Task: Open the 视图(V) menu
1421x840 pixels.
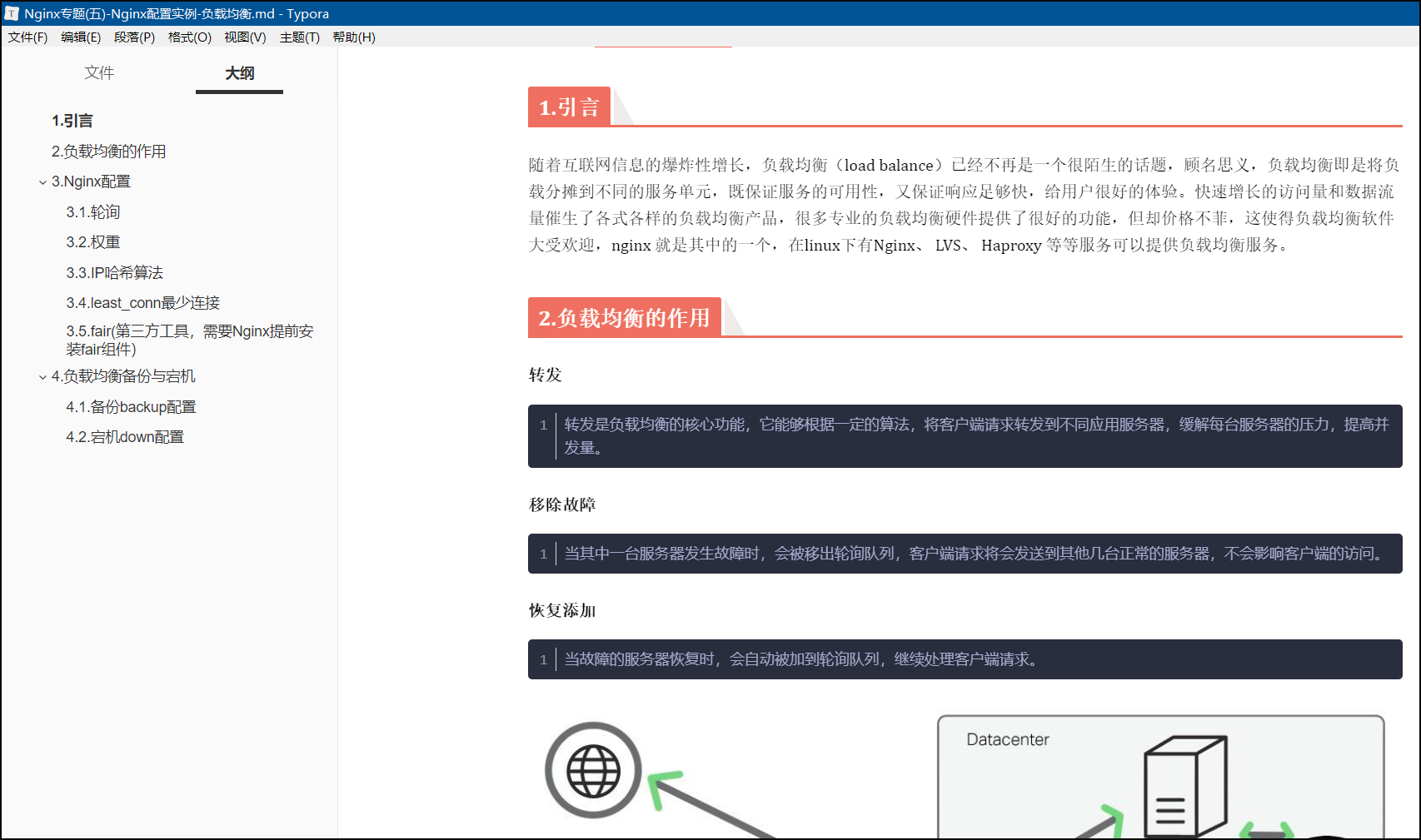Action: 245,37
